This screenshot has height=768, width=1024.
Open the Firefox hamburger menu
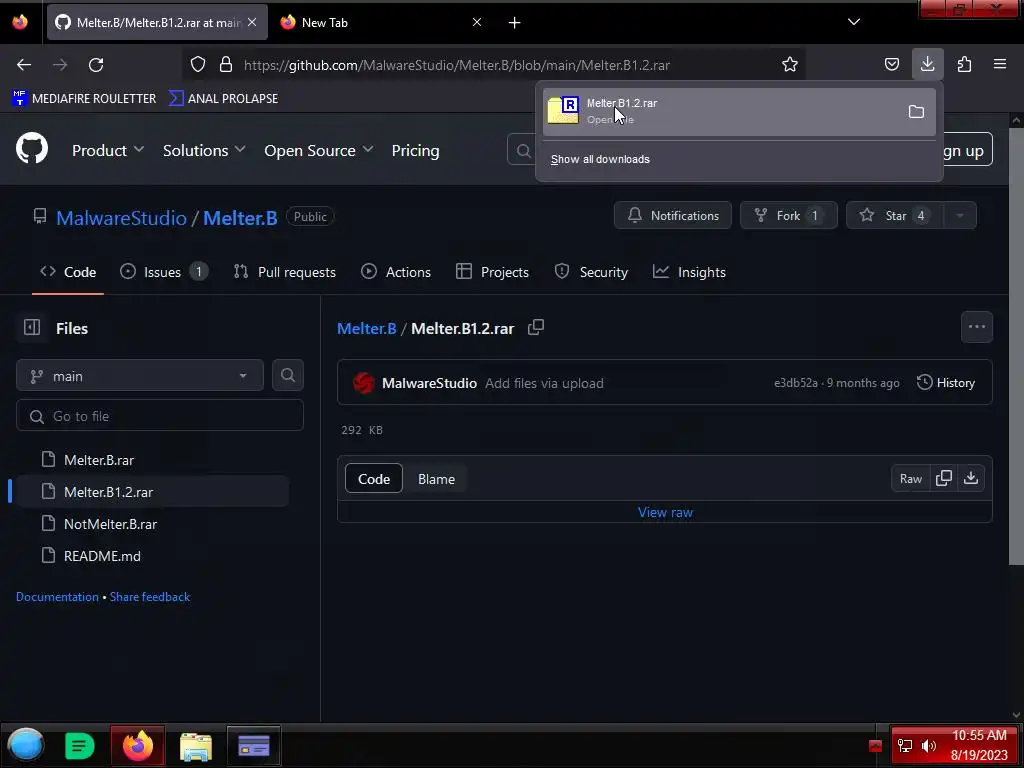(1000, 64)
